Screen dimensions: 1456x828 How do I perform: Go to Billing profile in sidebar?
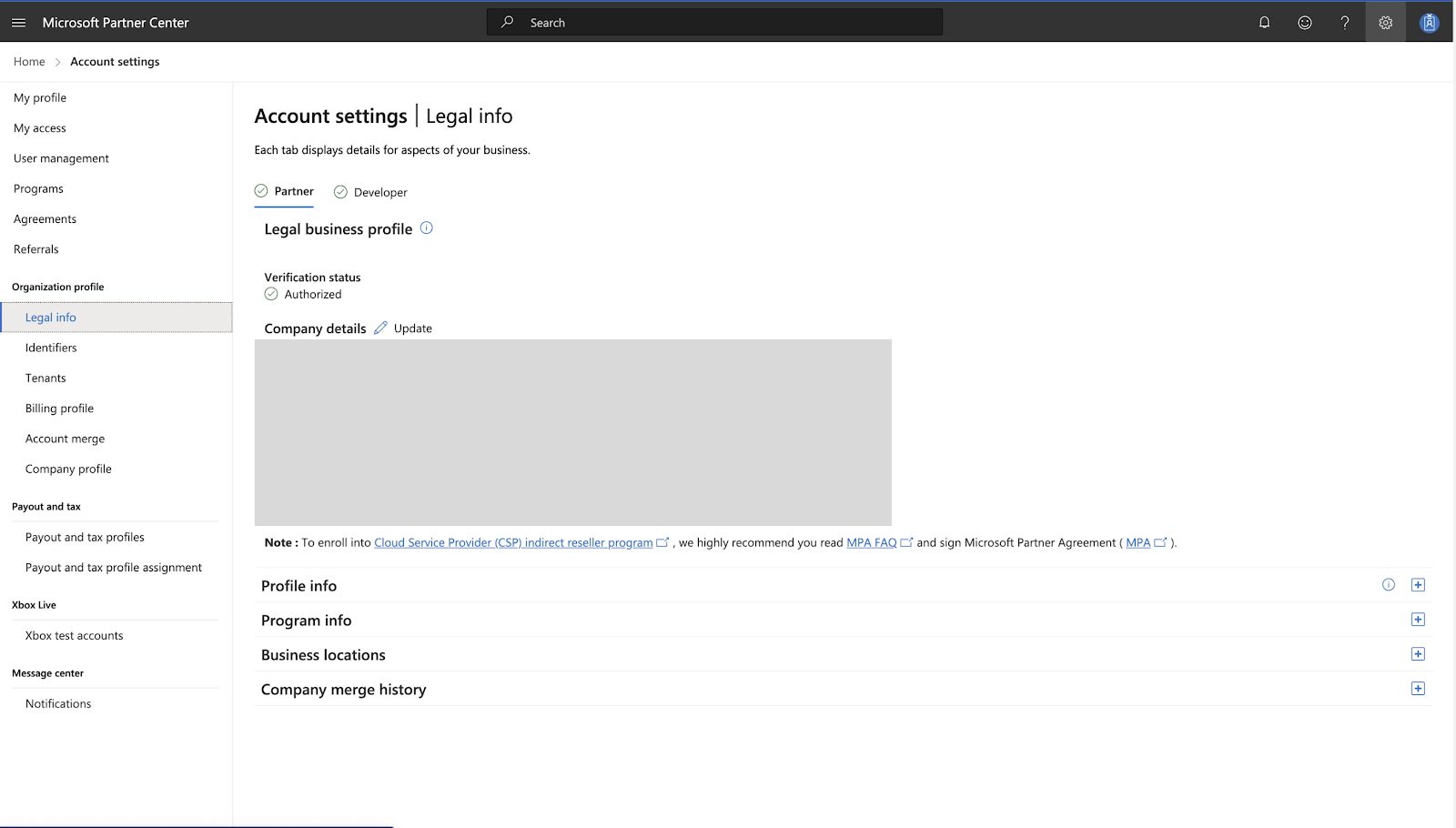[59, 409]
